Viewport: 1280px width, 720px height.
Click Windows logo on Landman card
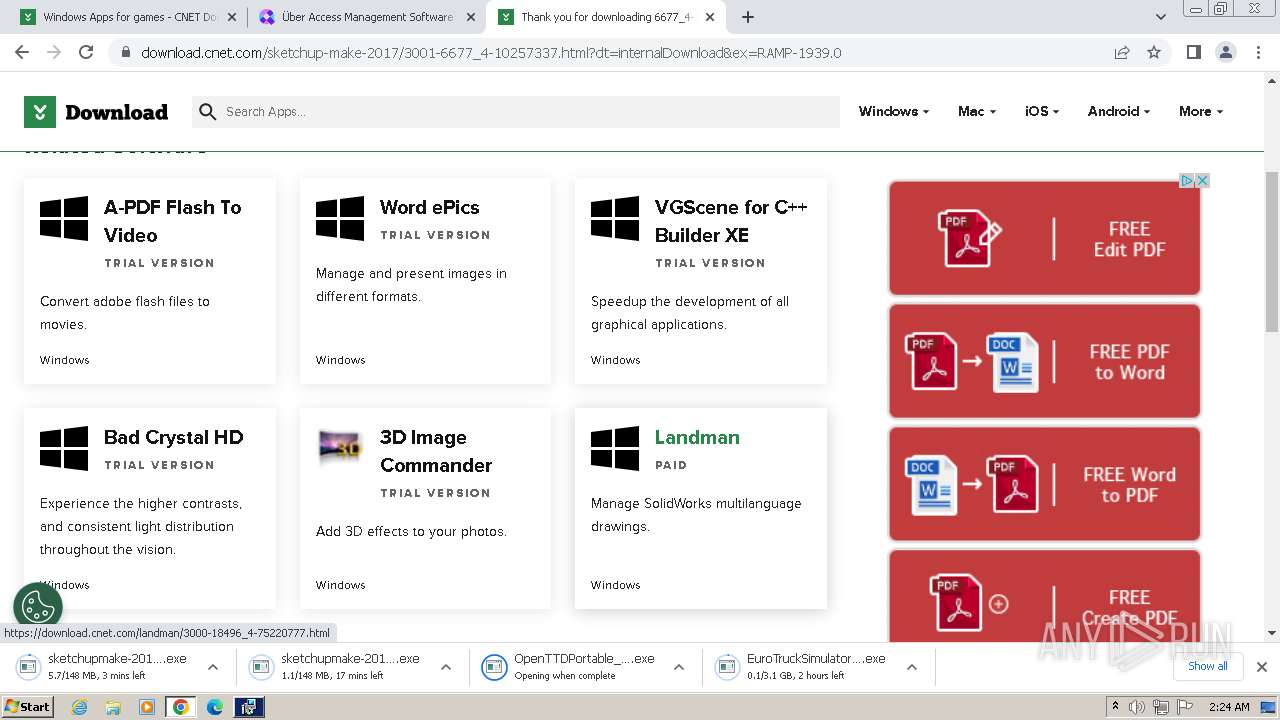click(x=615, y=448)
